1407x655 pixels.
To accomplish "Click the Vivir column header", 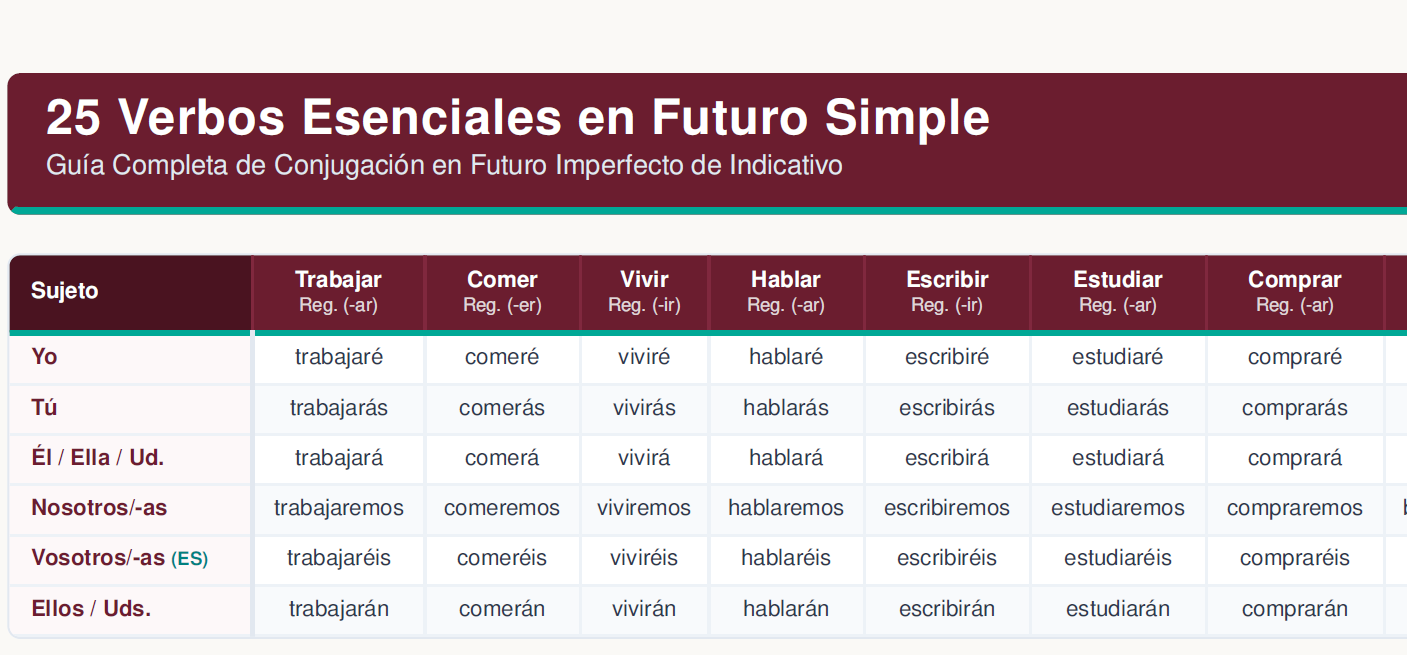I will click(644, 292).
